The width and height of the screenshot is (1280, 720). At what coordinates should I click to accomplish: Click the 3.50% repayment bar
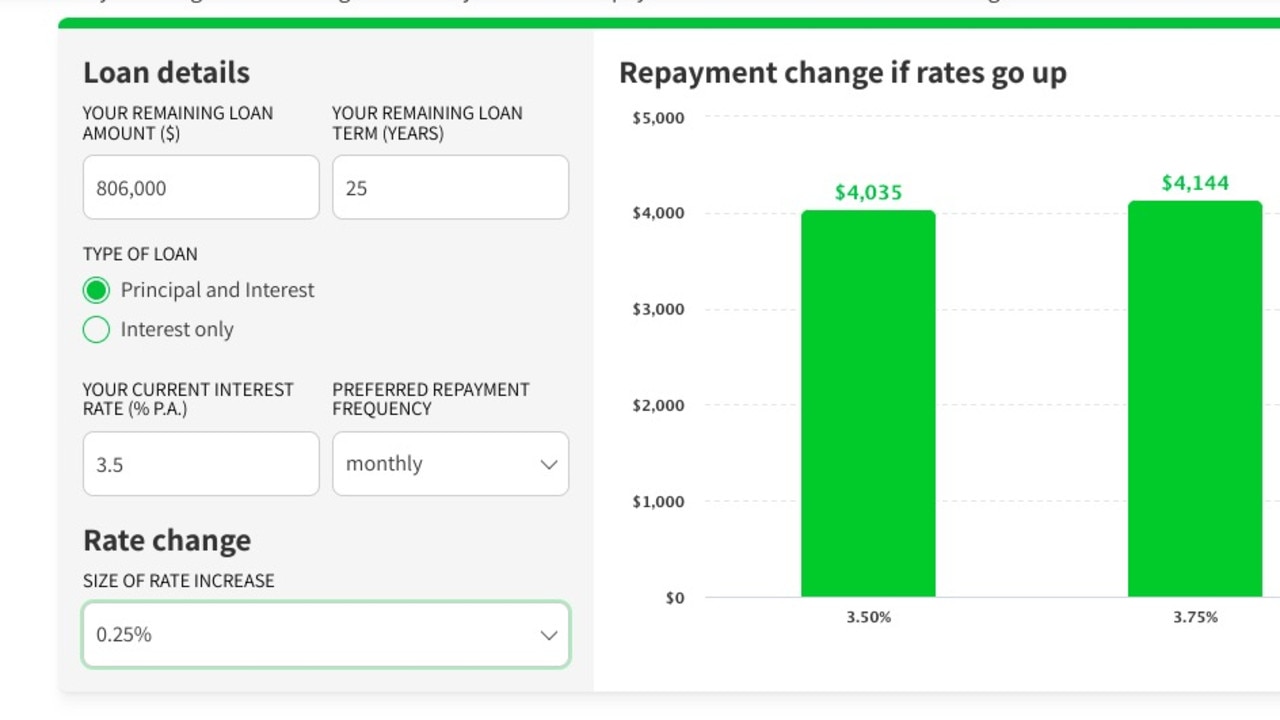(x=868, y=403)
